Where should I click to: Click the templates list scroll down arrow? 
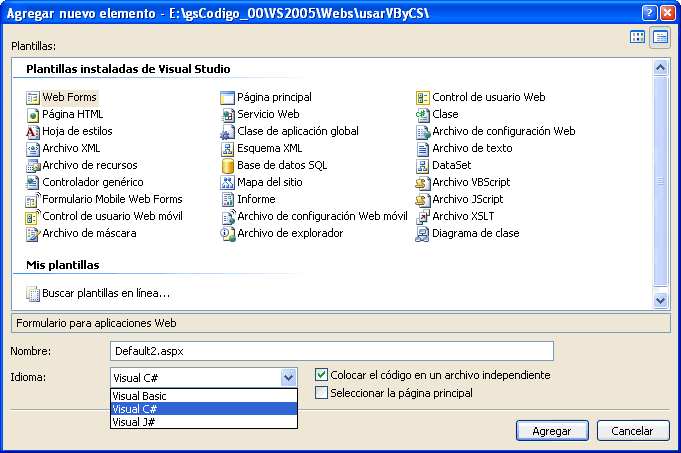(x=660, y=300)
